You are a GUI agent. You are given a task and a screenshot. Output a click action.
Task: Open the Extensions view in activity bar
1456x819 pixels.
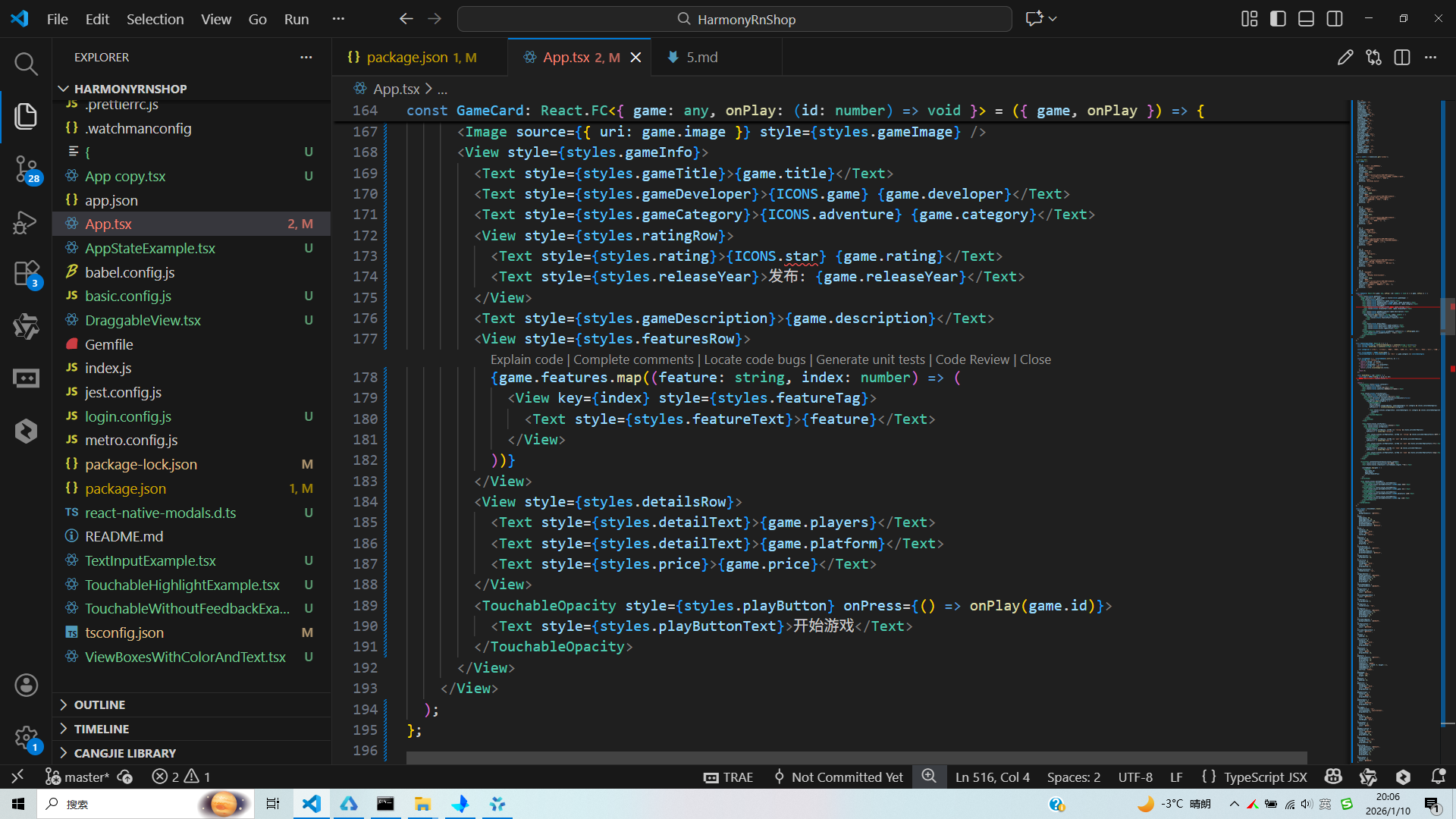26,273
